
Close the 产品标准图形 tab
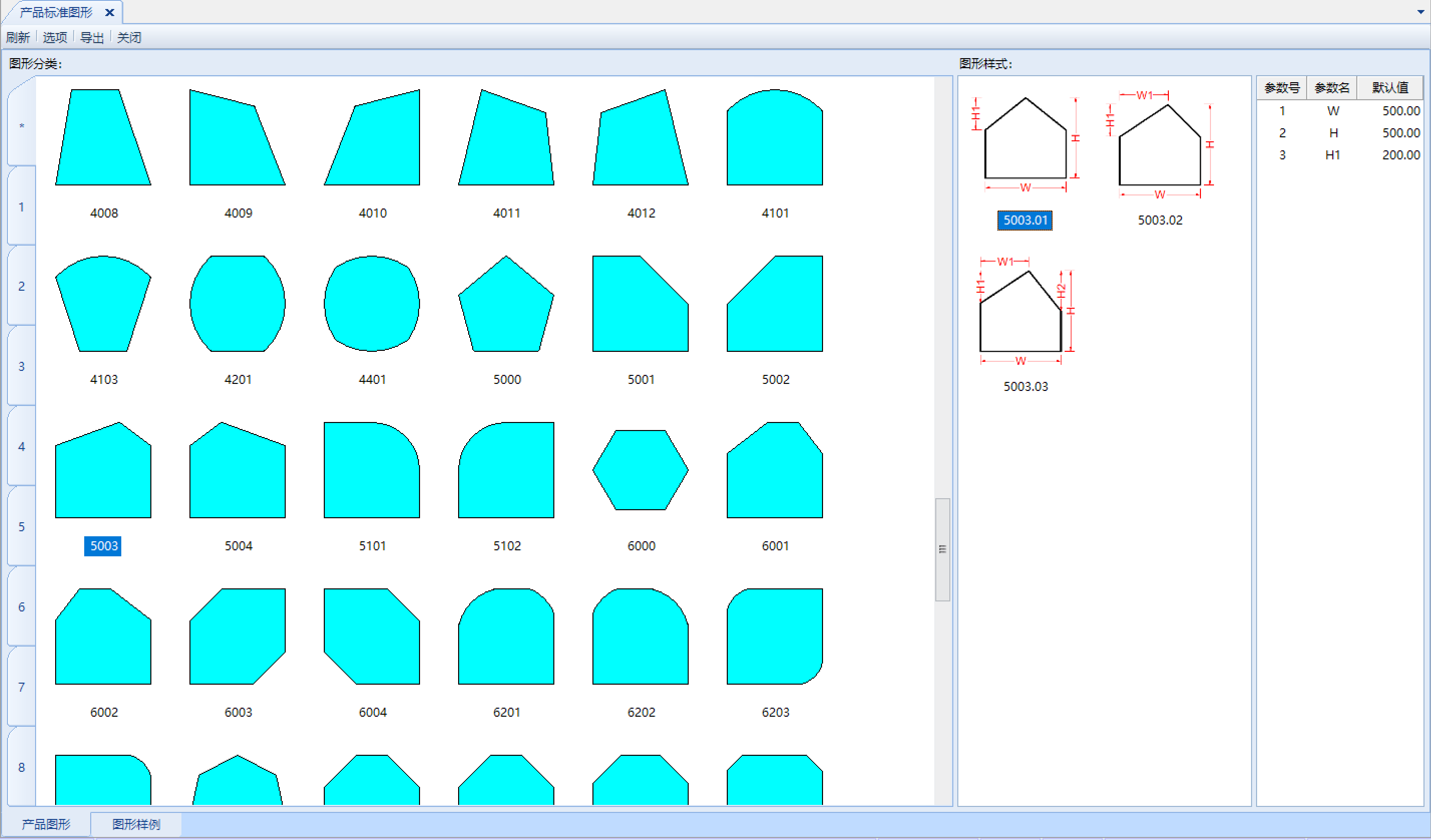point(110,13)
